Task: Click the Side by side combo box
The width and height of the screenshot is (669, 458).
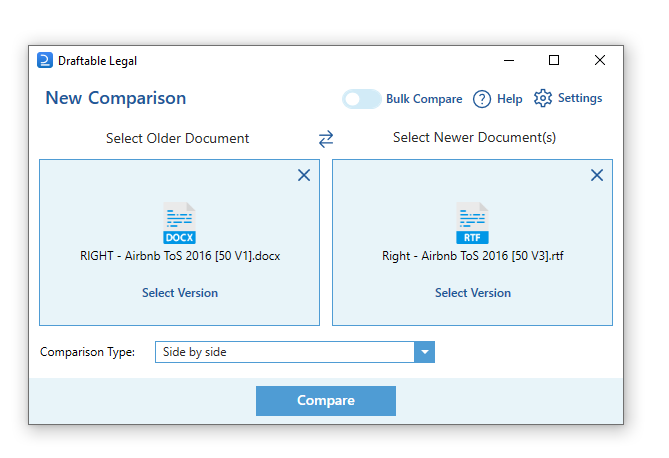Action: point(295,352)
